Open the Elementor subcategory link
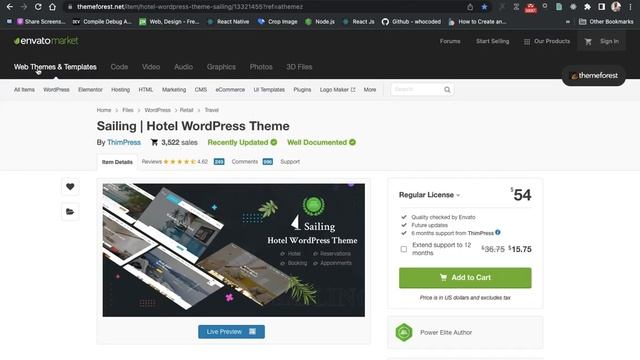The width and height of the screenshot is (640, 360). coord(90,89)
